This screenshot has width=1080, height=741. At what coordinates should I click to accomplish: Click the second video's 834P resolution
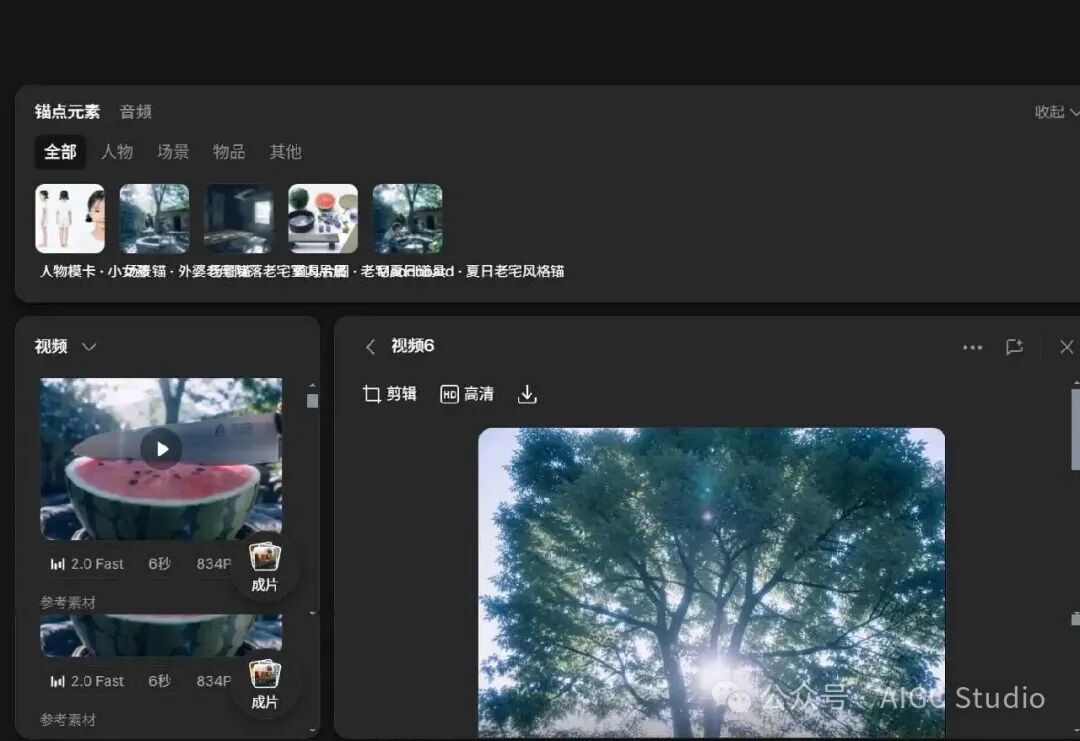[x=214, y=681]
